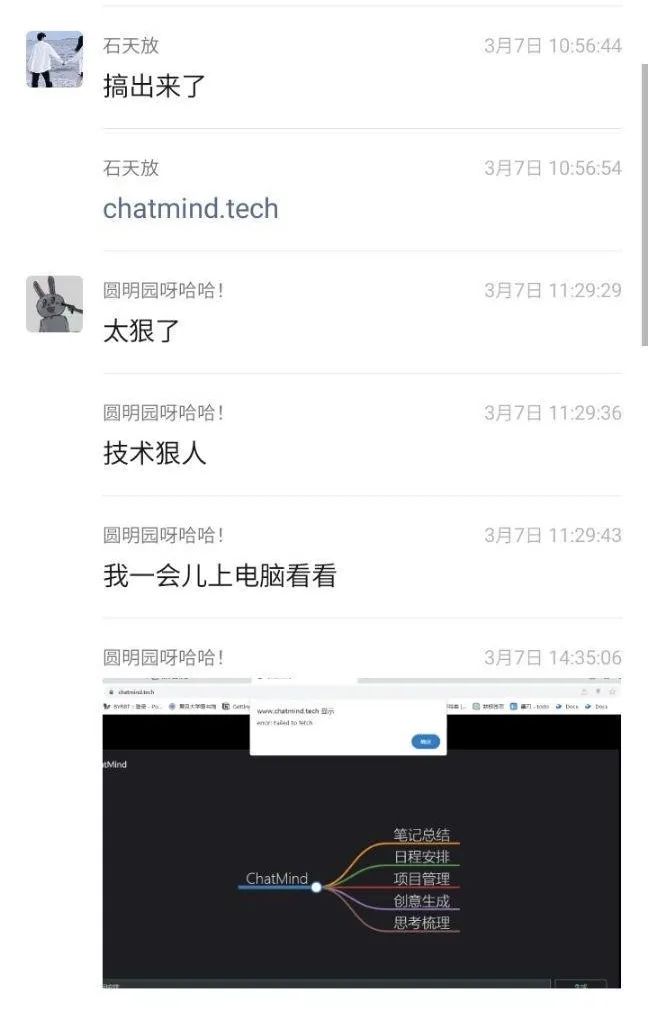
Task: Click the chat scrollbar on the right edge
Action: pos(644,204)
